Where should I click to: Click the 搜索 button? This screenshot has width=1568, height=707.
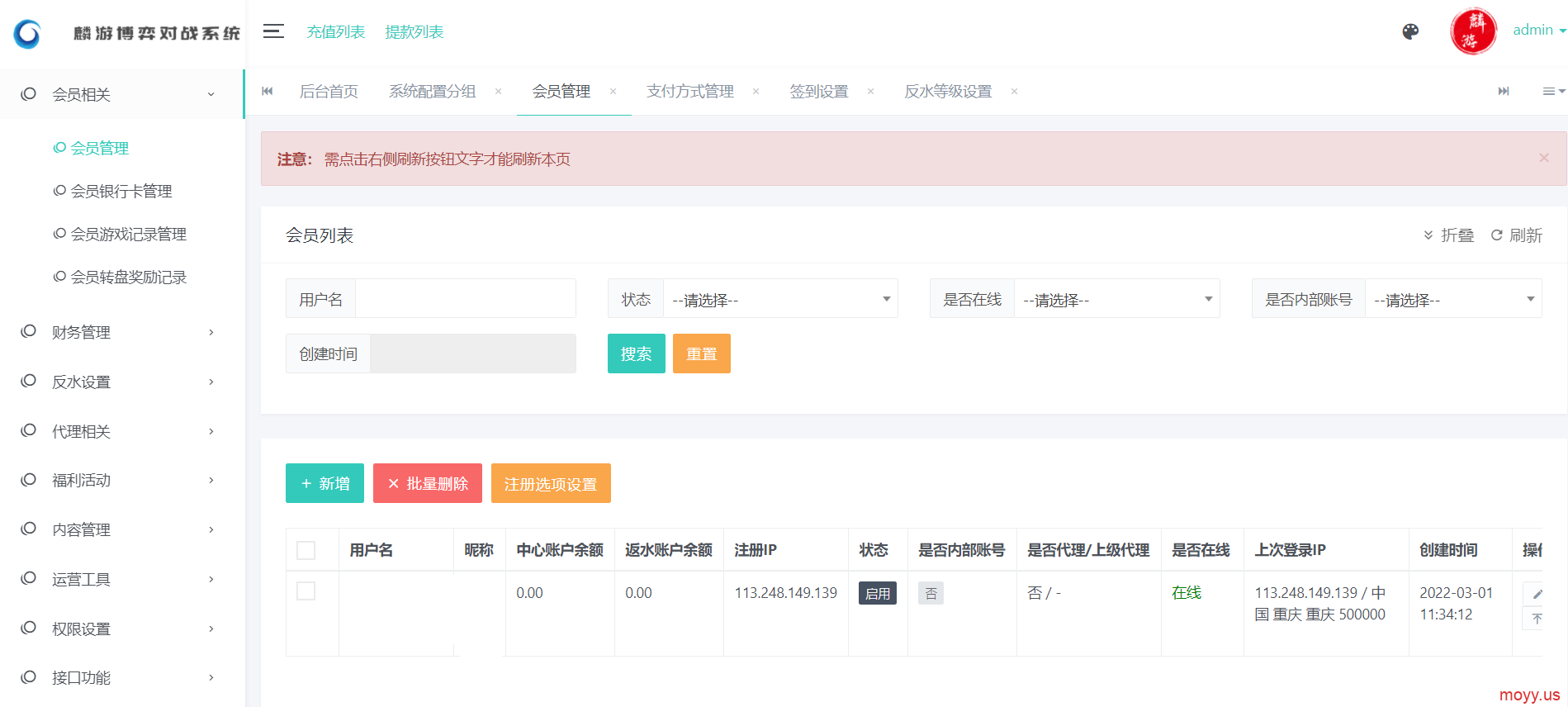click(x=637, y=353)
